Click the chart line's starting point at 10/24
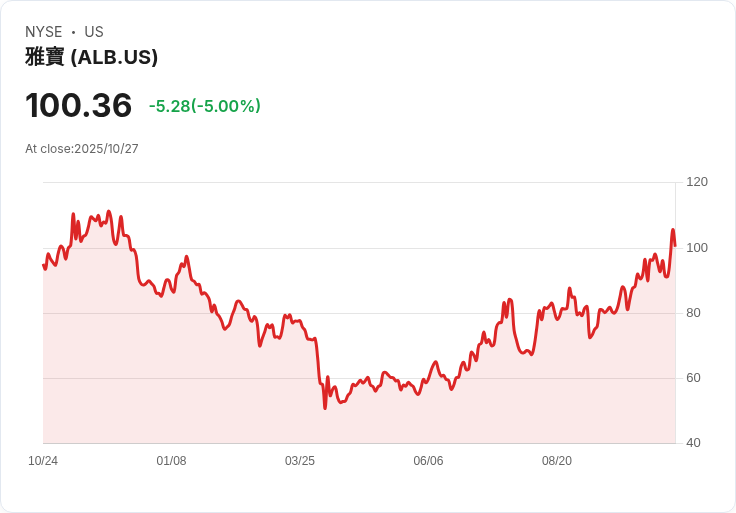This screenshot has width=736, height=513. (x=43, y=265)
